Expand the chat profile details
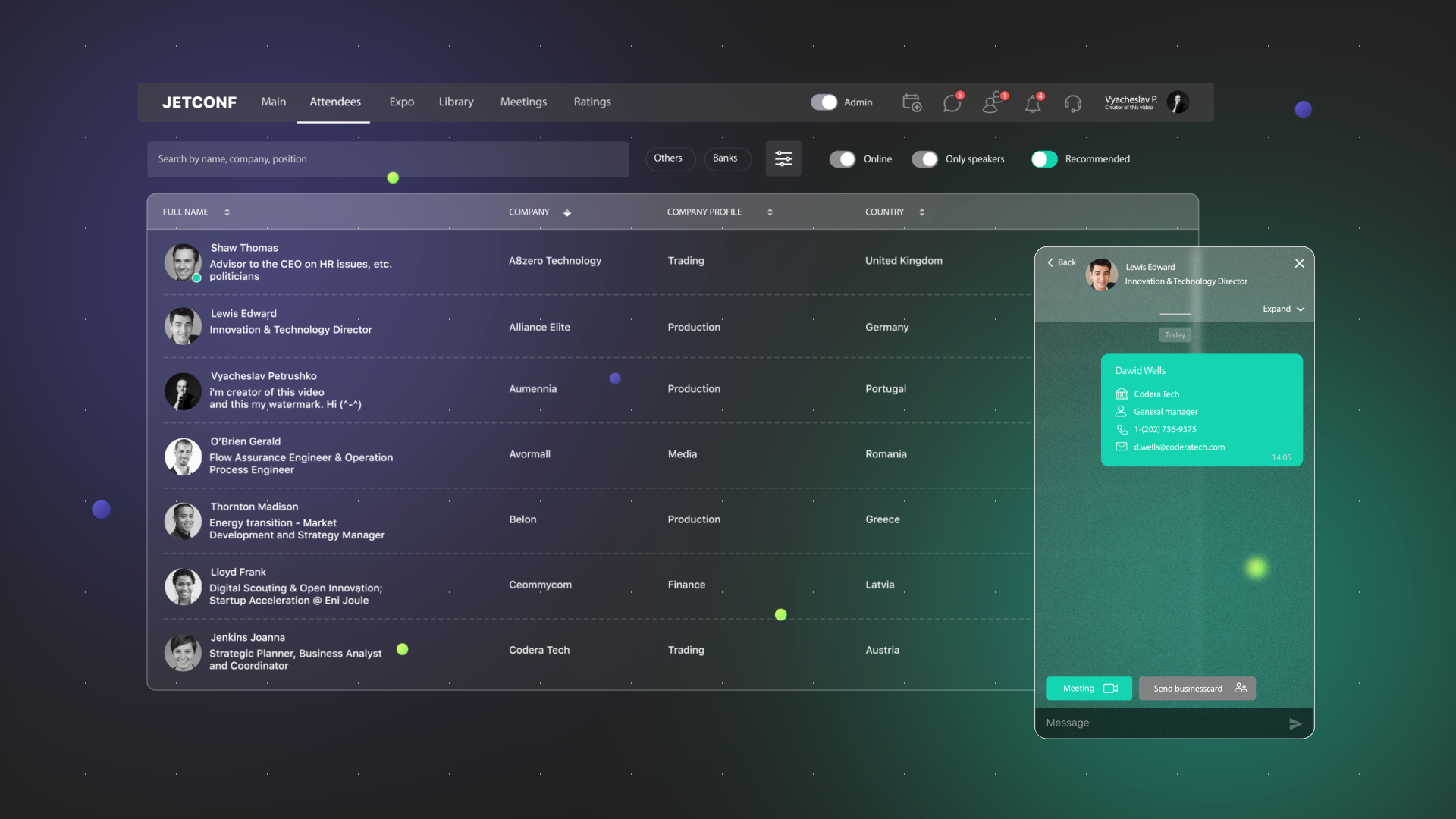Viewport: 1456px width, 819px height. (1283, 309)
